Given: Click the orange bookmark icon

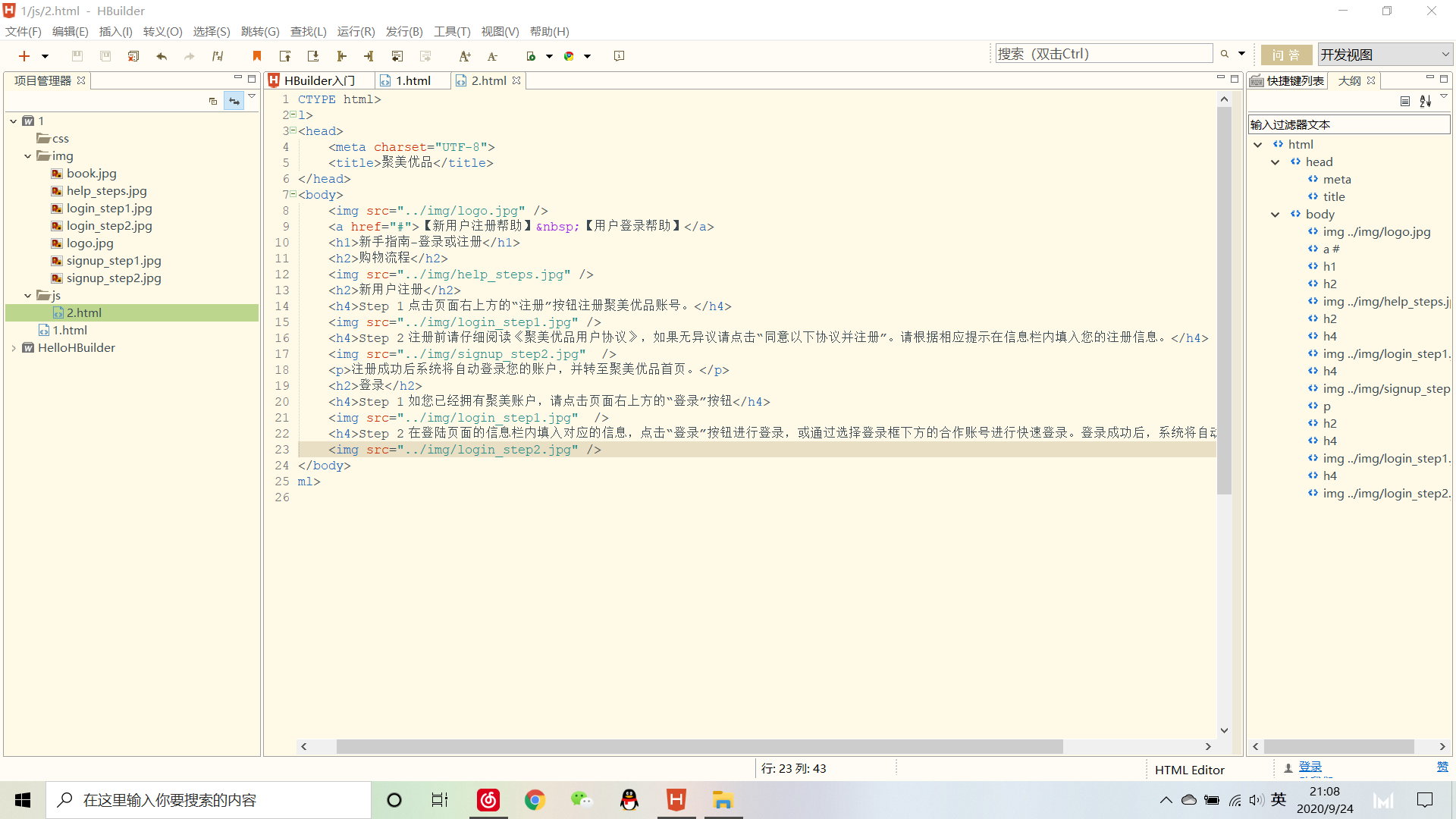Looking at the screenshot, I should click(257, 56).
